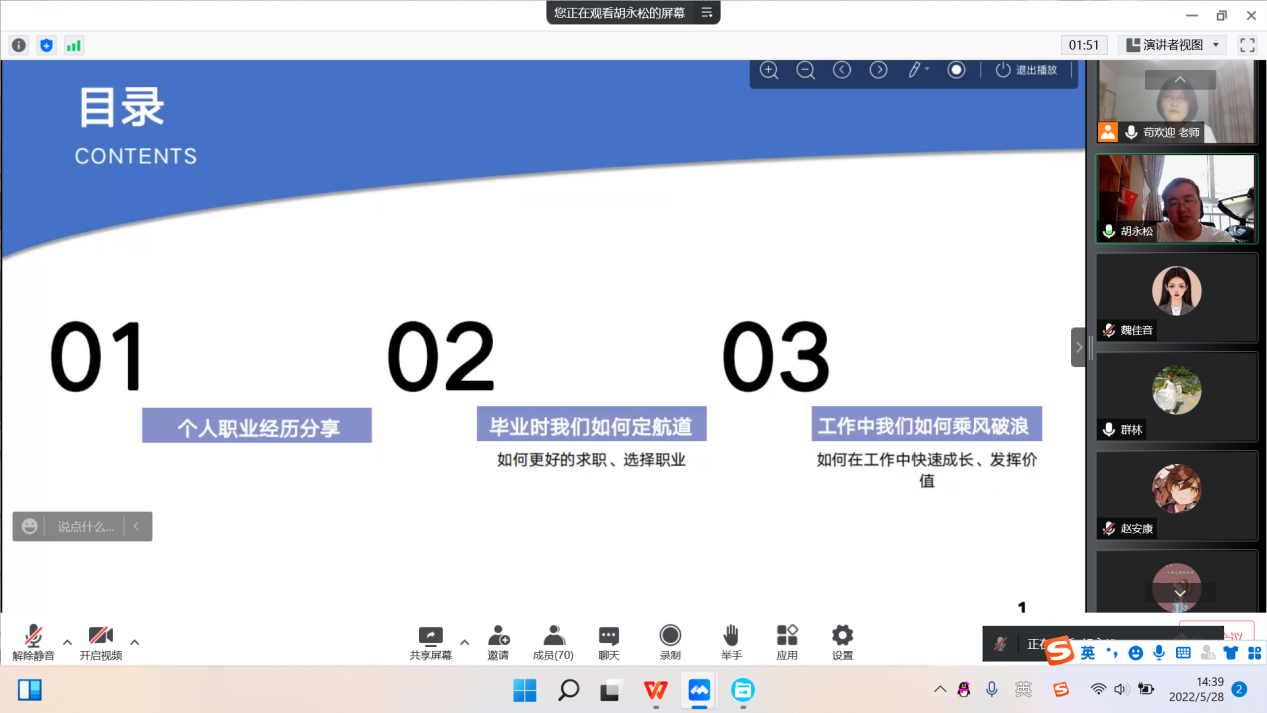Click the zoom out magnifier icon
Viewport: 1267px width, 713px height.
805,70
